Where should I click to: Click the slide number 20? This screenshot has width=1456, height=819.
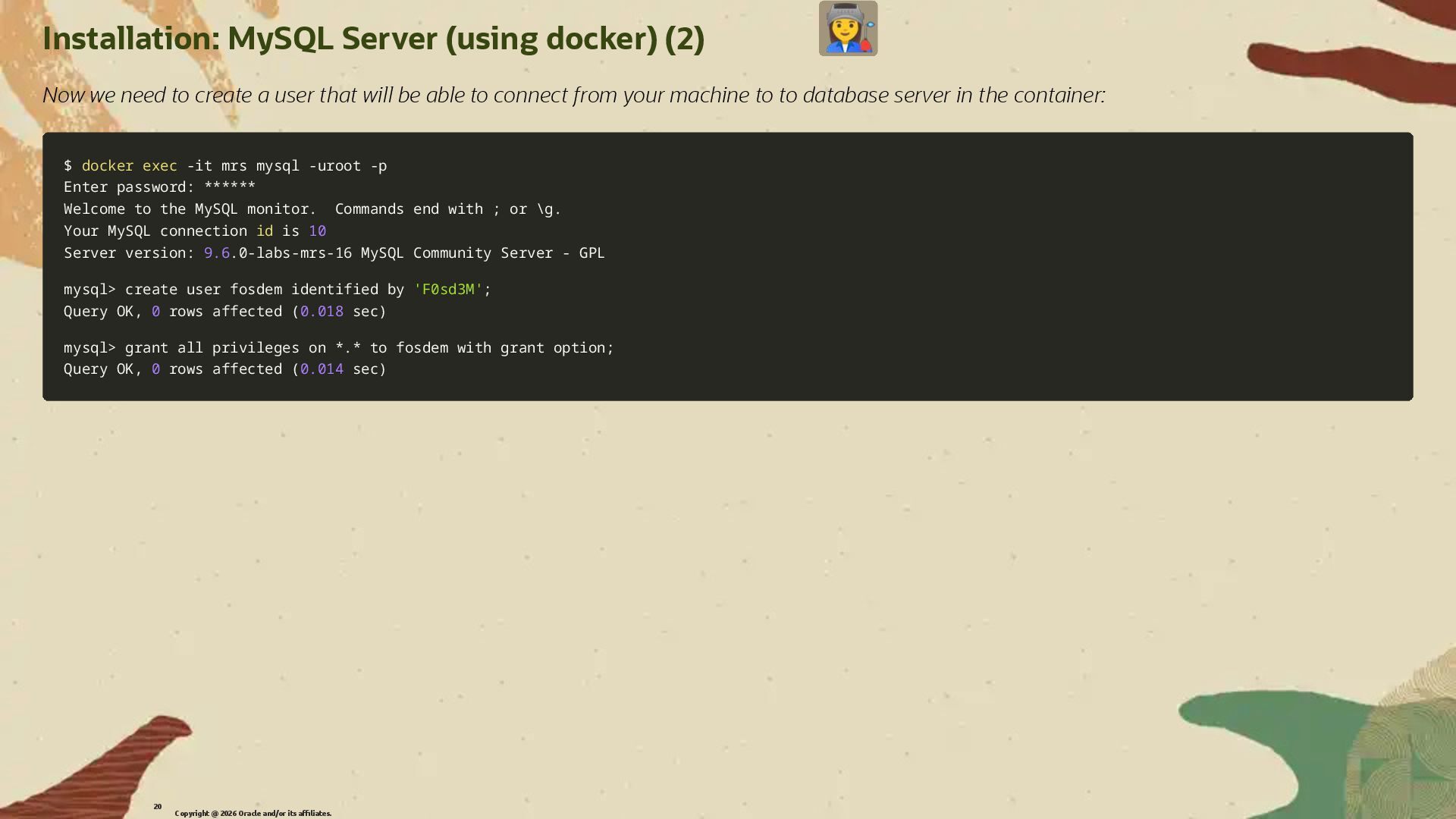pyautogui.click(x=158, y=806)
